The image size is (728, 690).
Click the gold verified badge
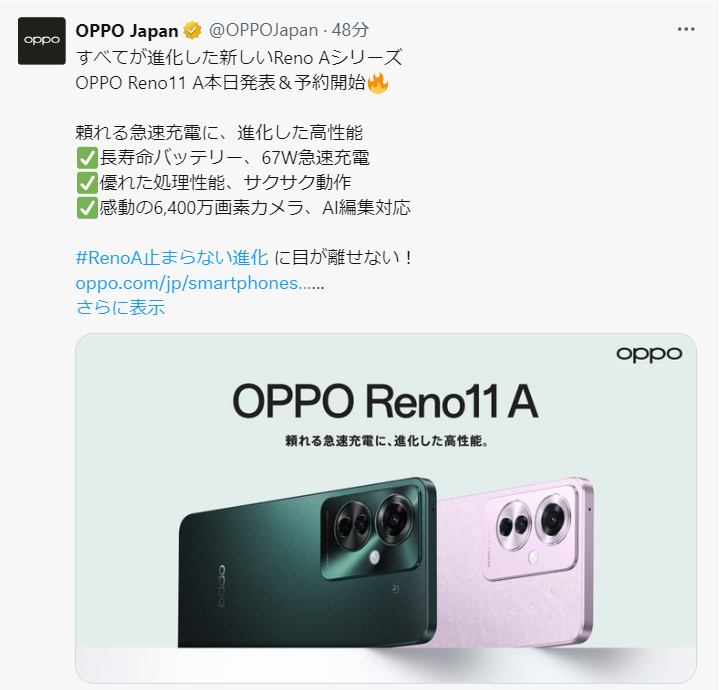click(x=192, y=31)
